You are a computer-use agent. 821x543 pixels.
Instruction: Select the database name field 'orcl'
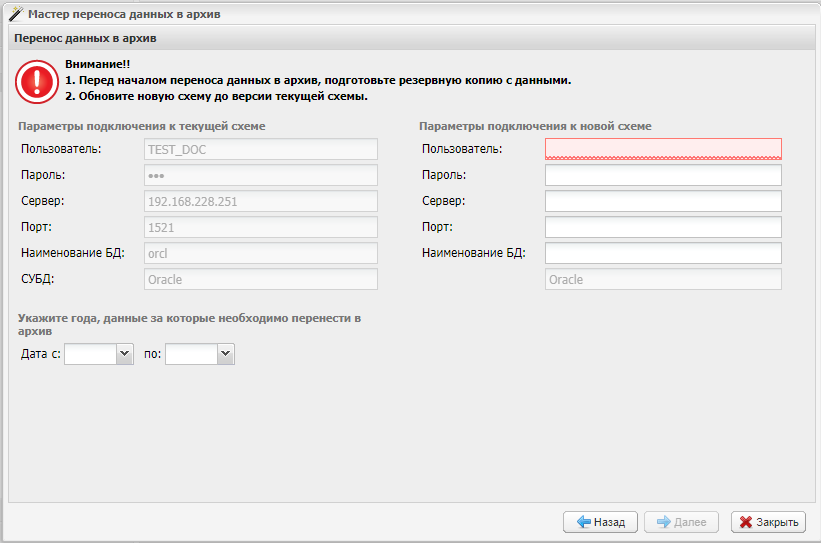(x=260, y=253)
